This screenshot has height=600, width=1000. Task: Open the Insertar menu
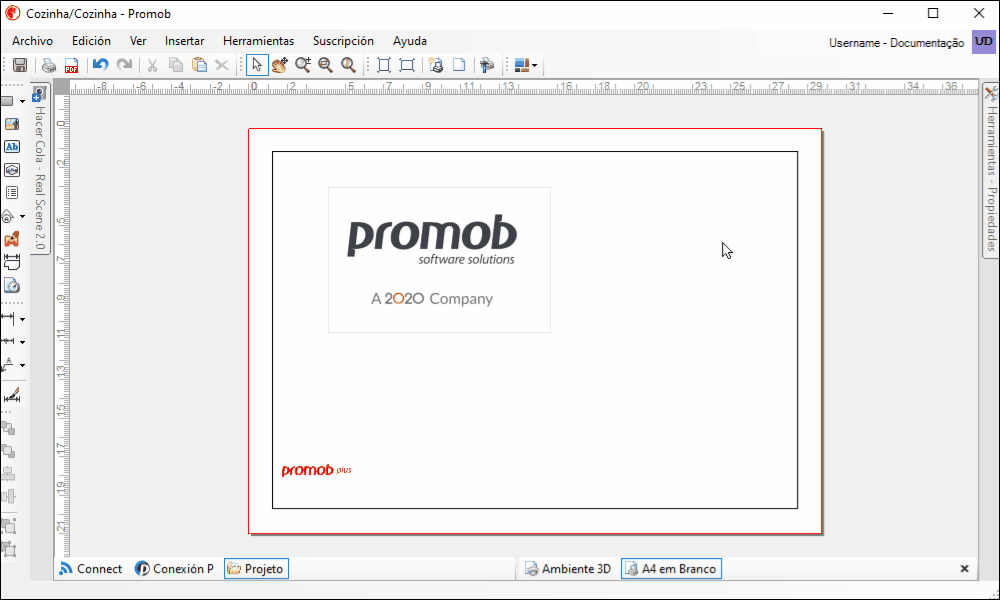click(x=184, y=41)
